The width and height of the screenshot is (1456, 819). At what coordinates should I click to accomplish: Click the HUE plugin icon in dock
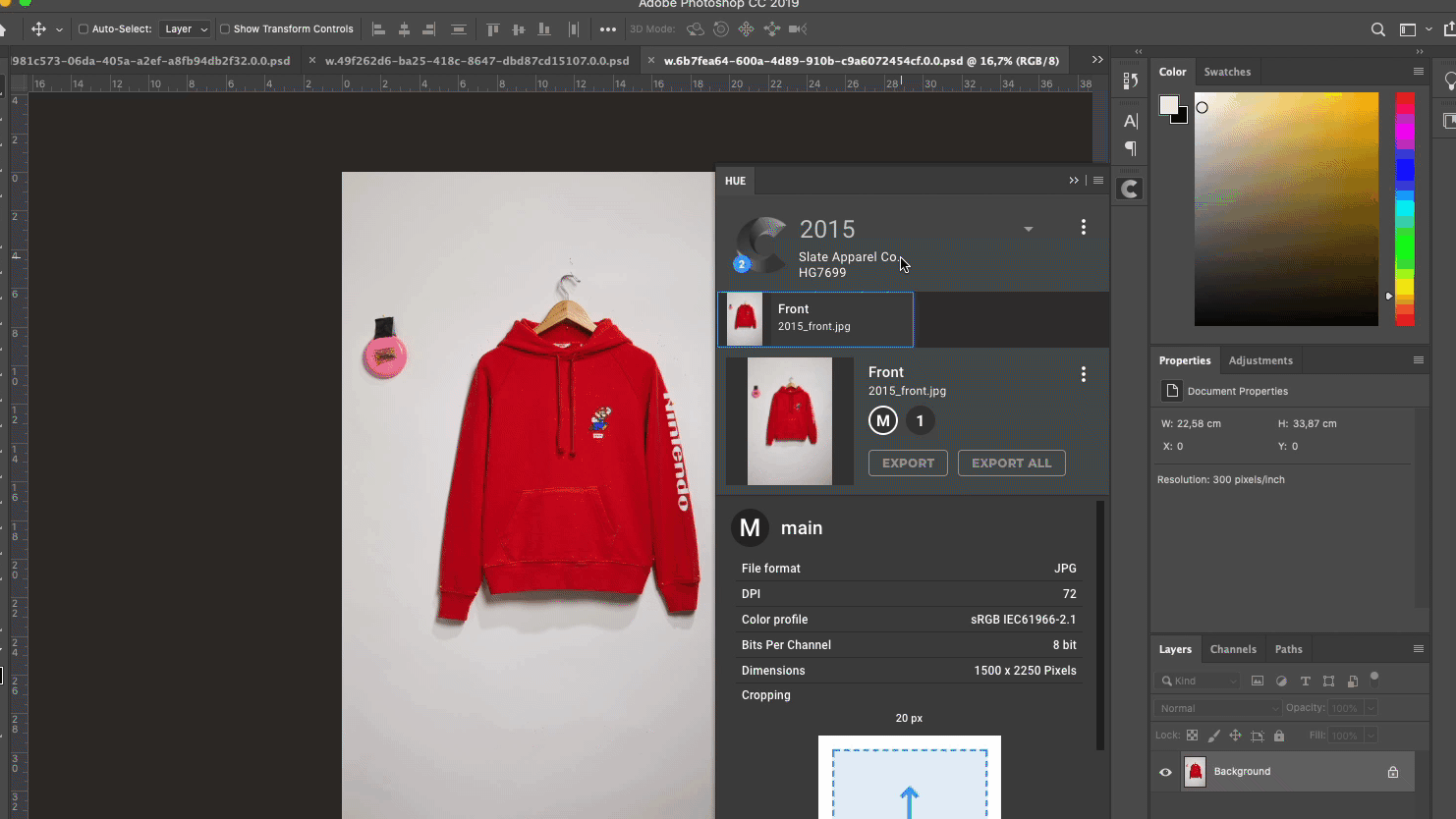(x=1130, y=189)
